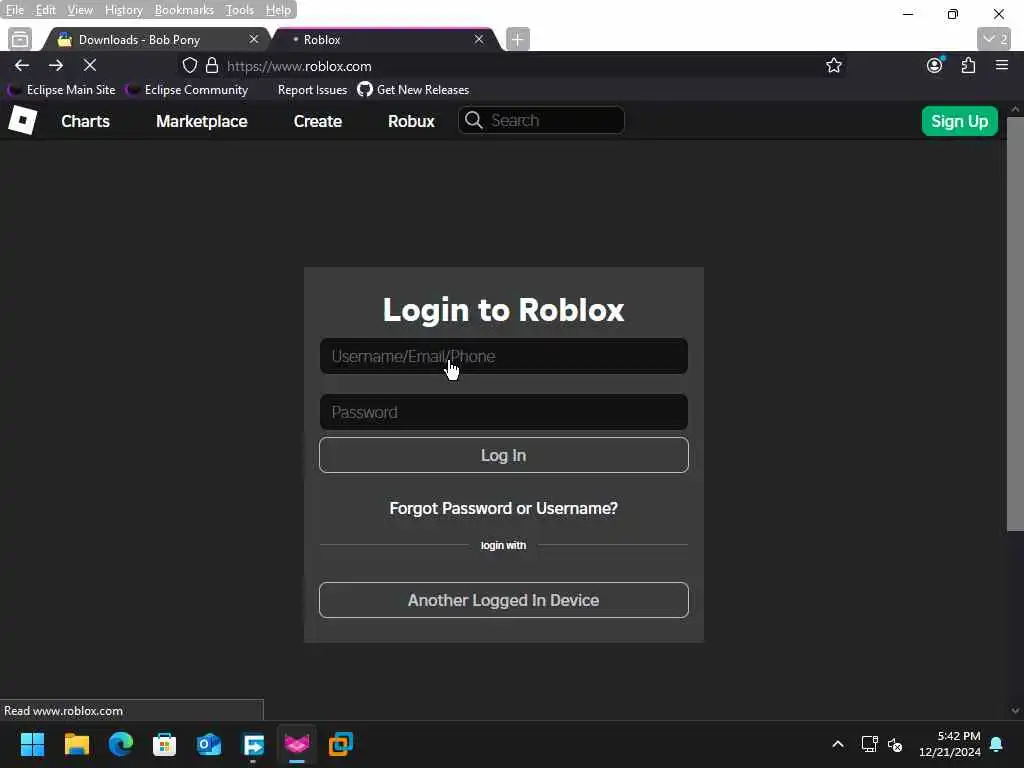
Task: Open the Edit menu
Action: (x=45, y=10)
